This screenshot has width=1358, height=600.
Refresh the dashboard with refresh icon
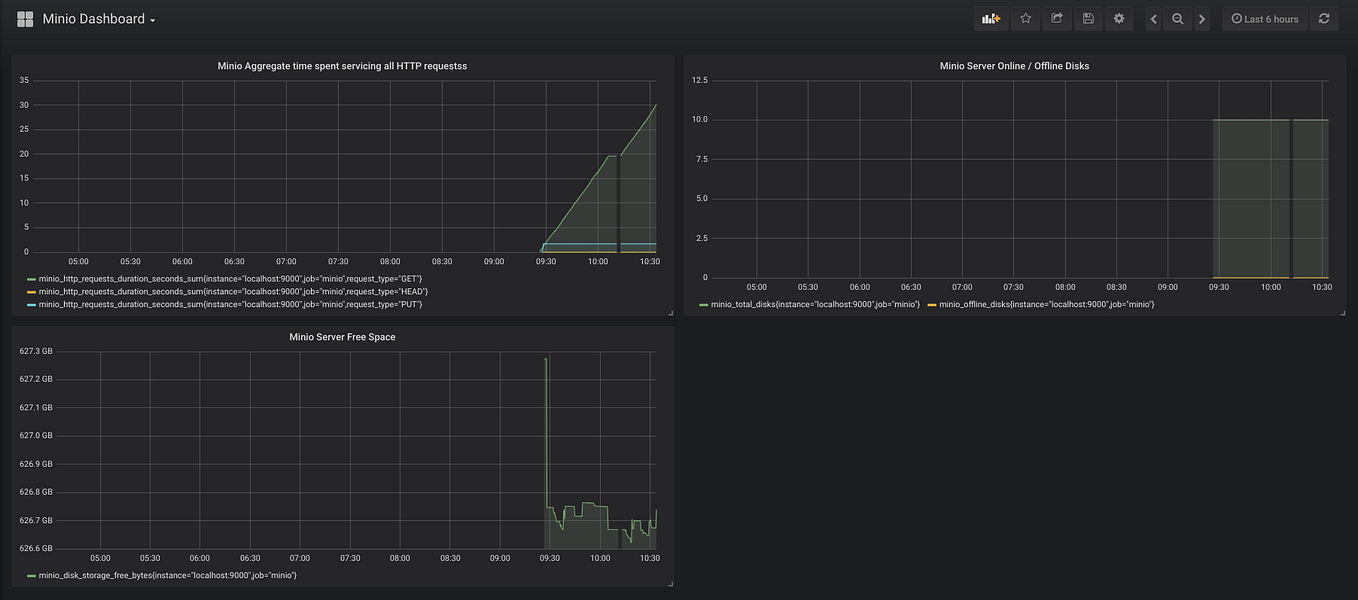click(x=1325, y=19)
